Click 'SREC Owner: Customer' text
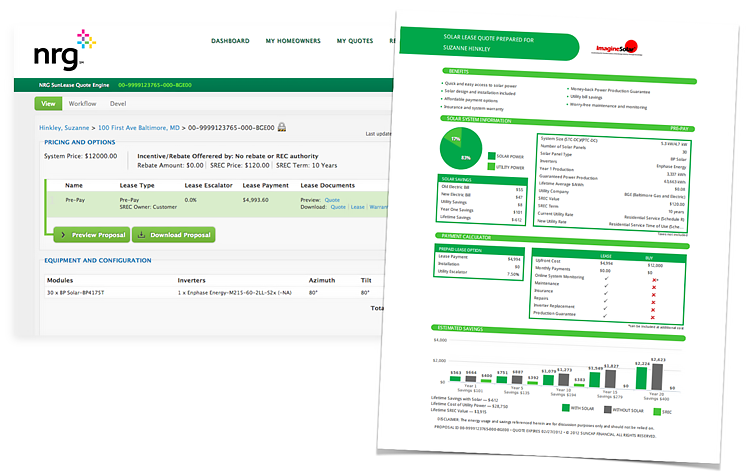 point(148,207)
